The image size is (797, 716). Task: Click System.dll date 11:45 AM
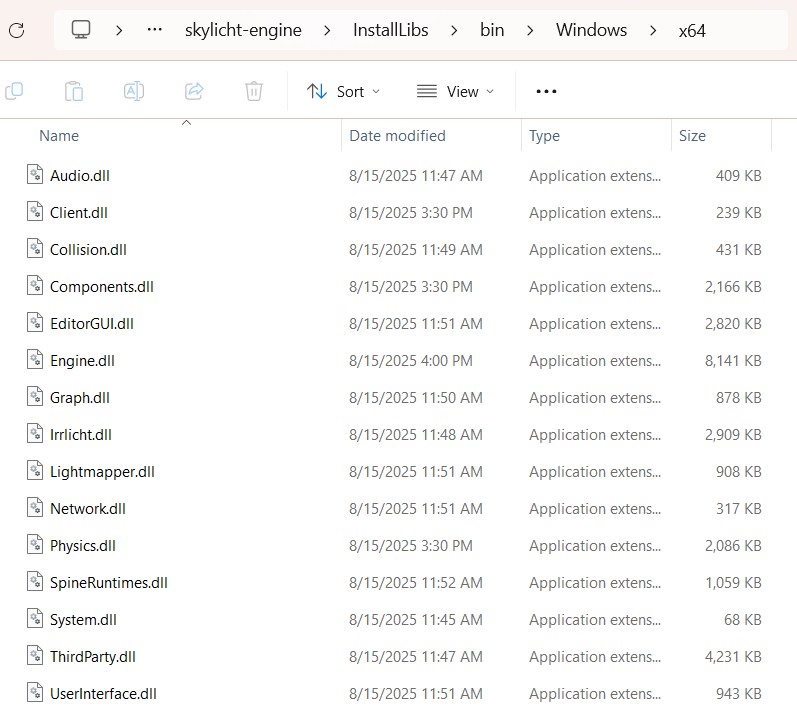tap(416, 620)
